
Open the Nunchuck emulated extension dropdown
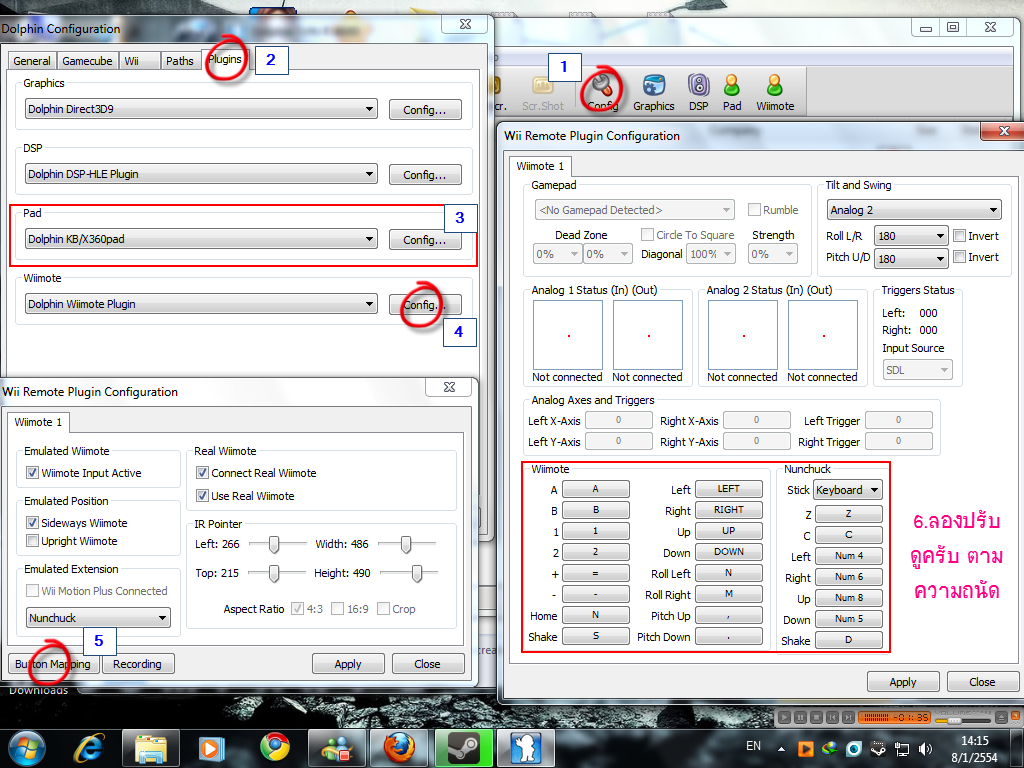coord(98,617)
